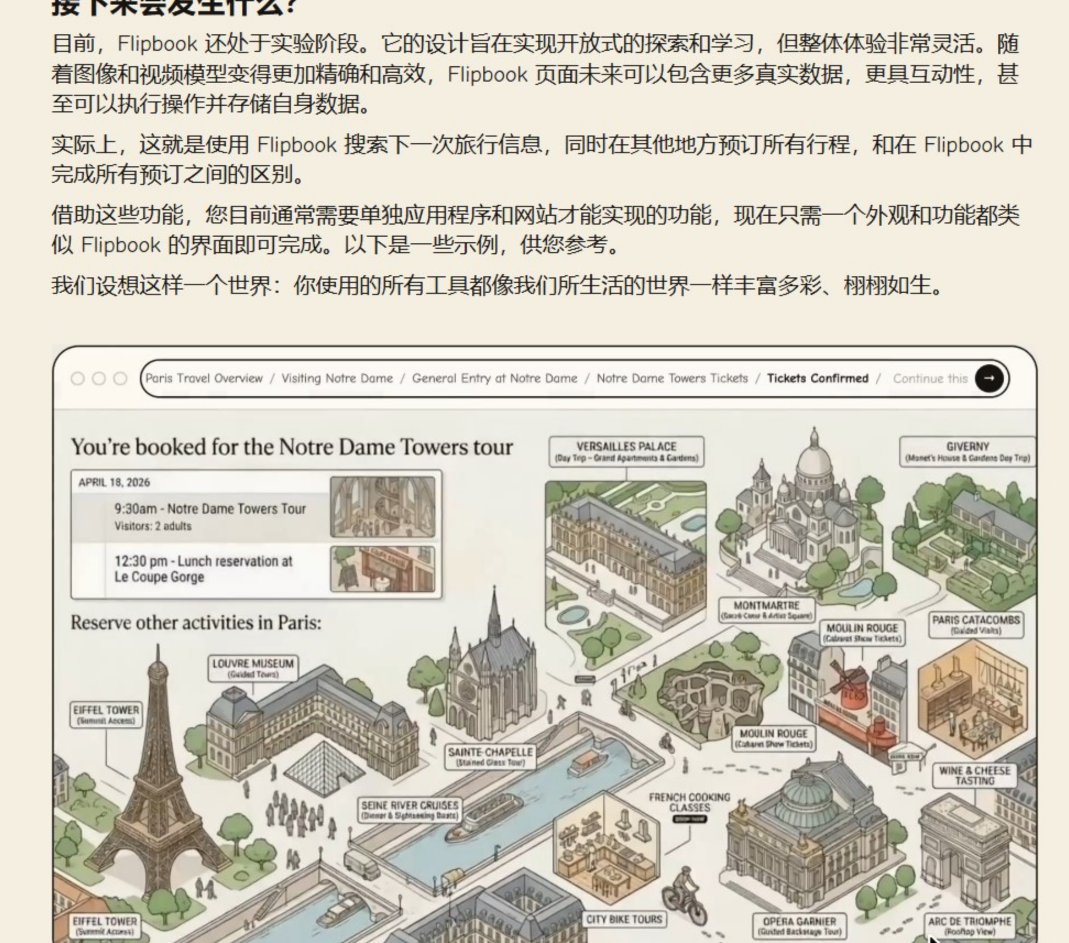Click the 'Continue this' prompt field
The height and width of the screenshot is (943, 1069).
[x=930, y=379]
